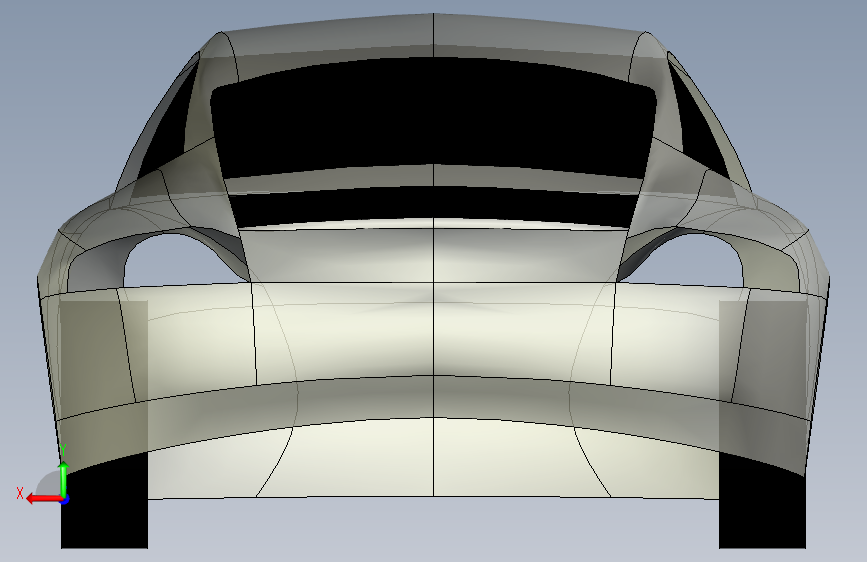
Task: Click the red X axis arrow on triad
Action: 43,499
